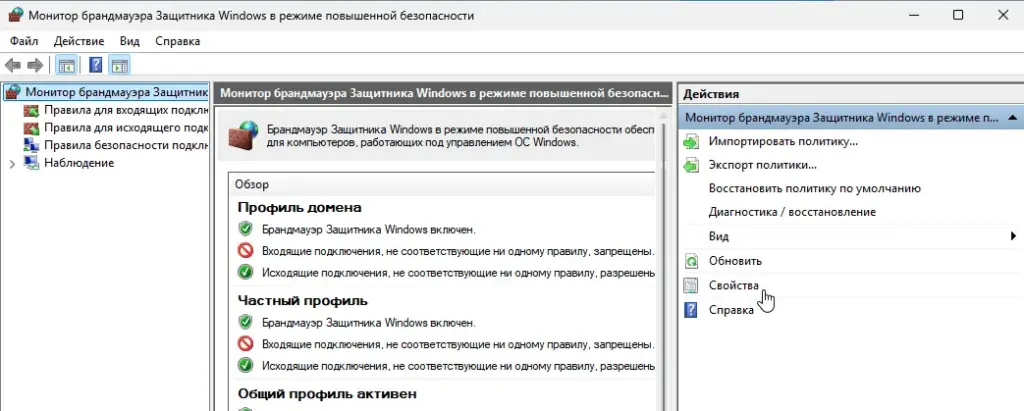Select Правила для исходящего подключения

[x=126, y=127]
